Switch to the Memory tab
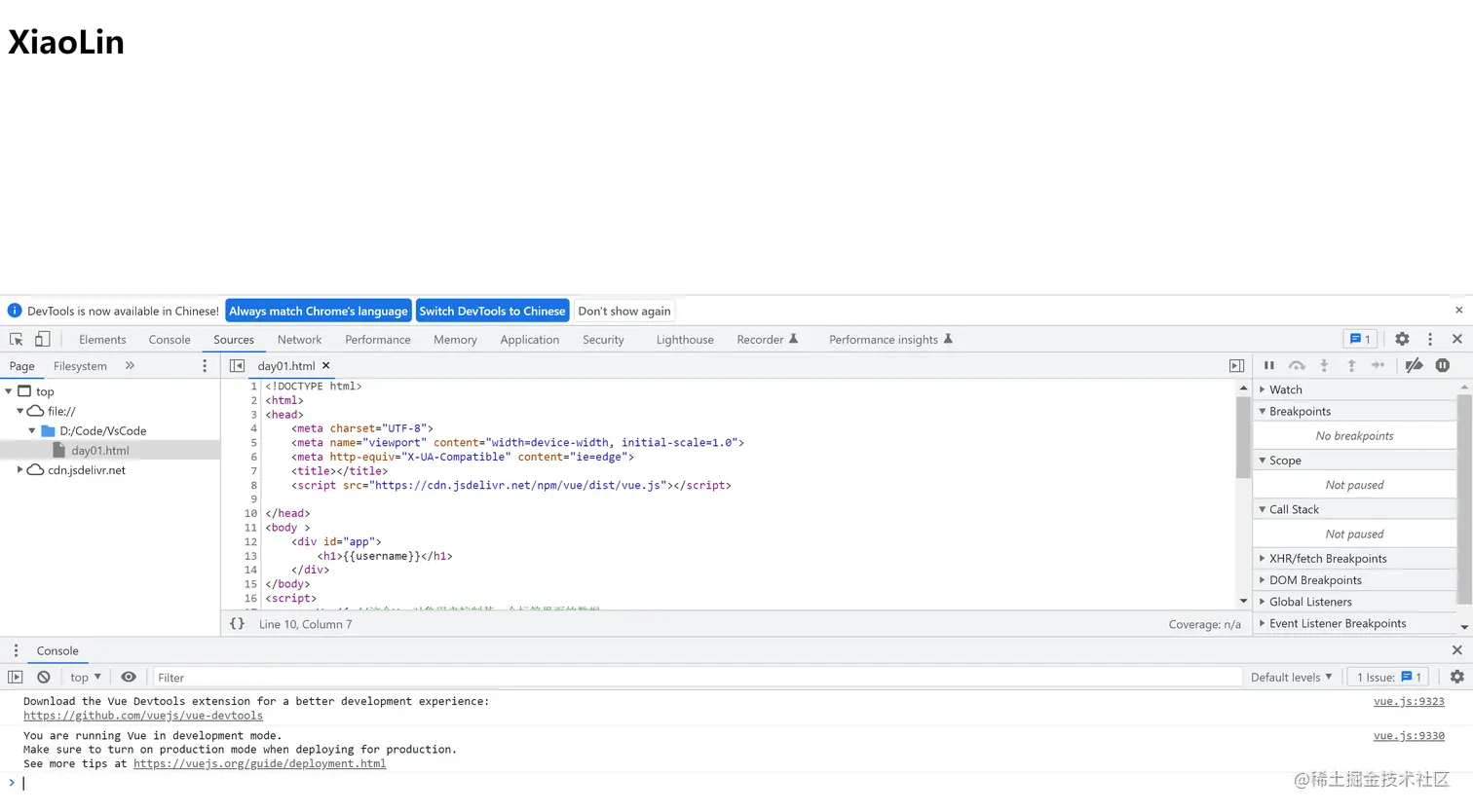Viewport: 1473px width, 812px height. click(455, 340)
